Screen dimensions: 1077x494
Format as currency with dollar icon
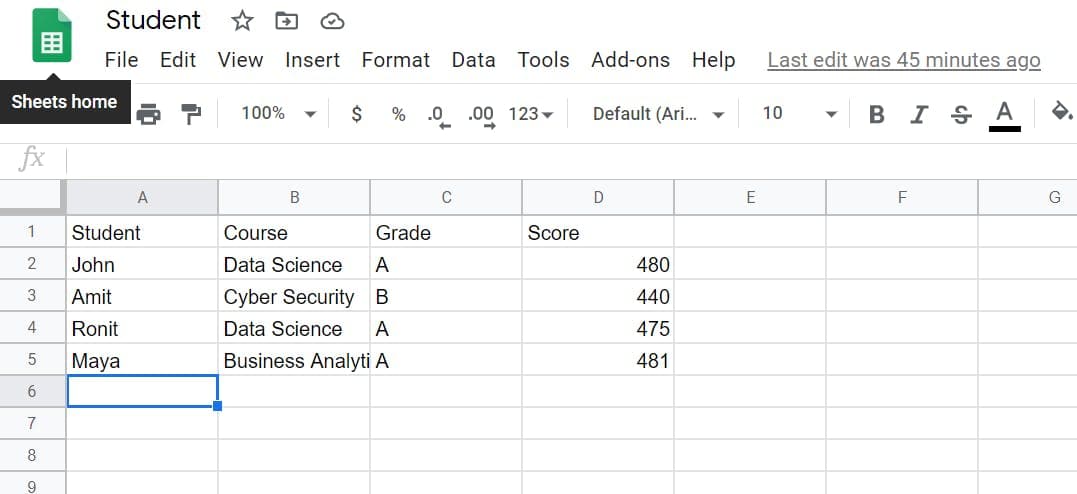pos(357,114)
